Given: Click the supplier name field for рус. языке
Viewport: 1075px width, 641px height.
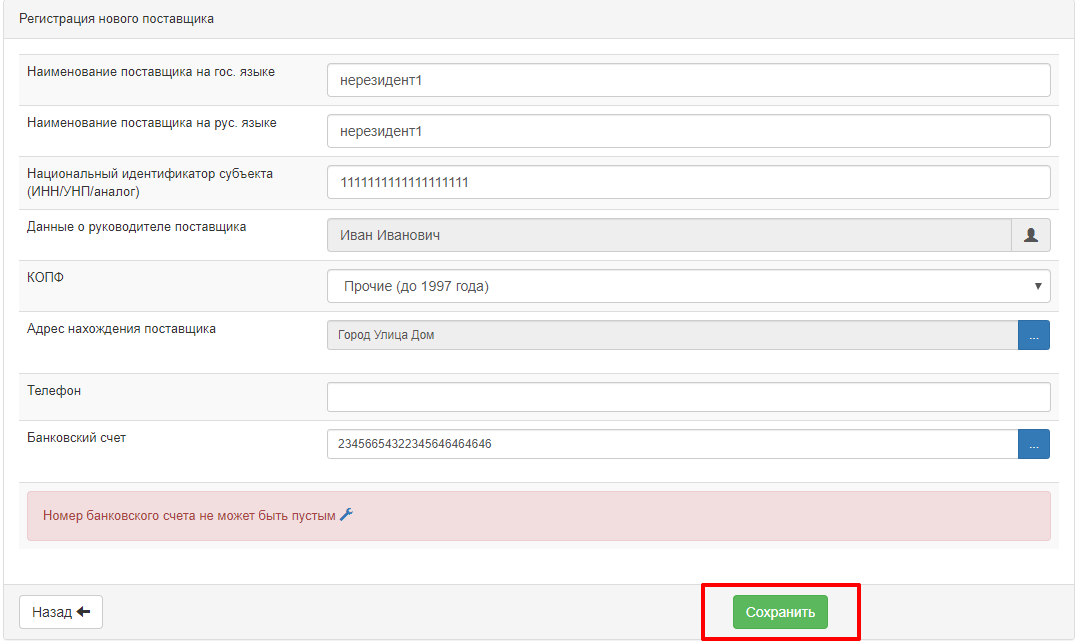Looking at the screenshot, I should 688,131.
